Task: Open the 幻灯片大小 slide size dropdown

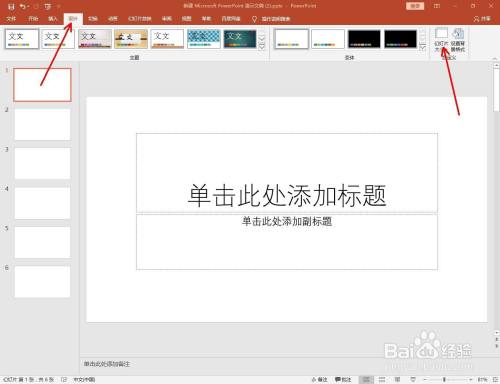Action: click(441, 40)
